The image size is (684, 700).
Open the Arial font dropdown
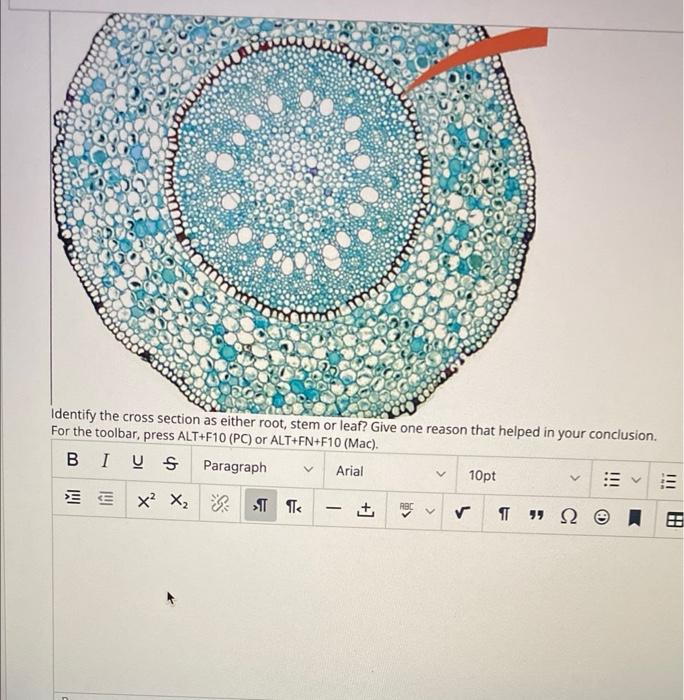pyautogui.click(x=390, y=472)
